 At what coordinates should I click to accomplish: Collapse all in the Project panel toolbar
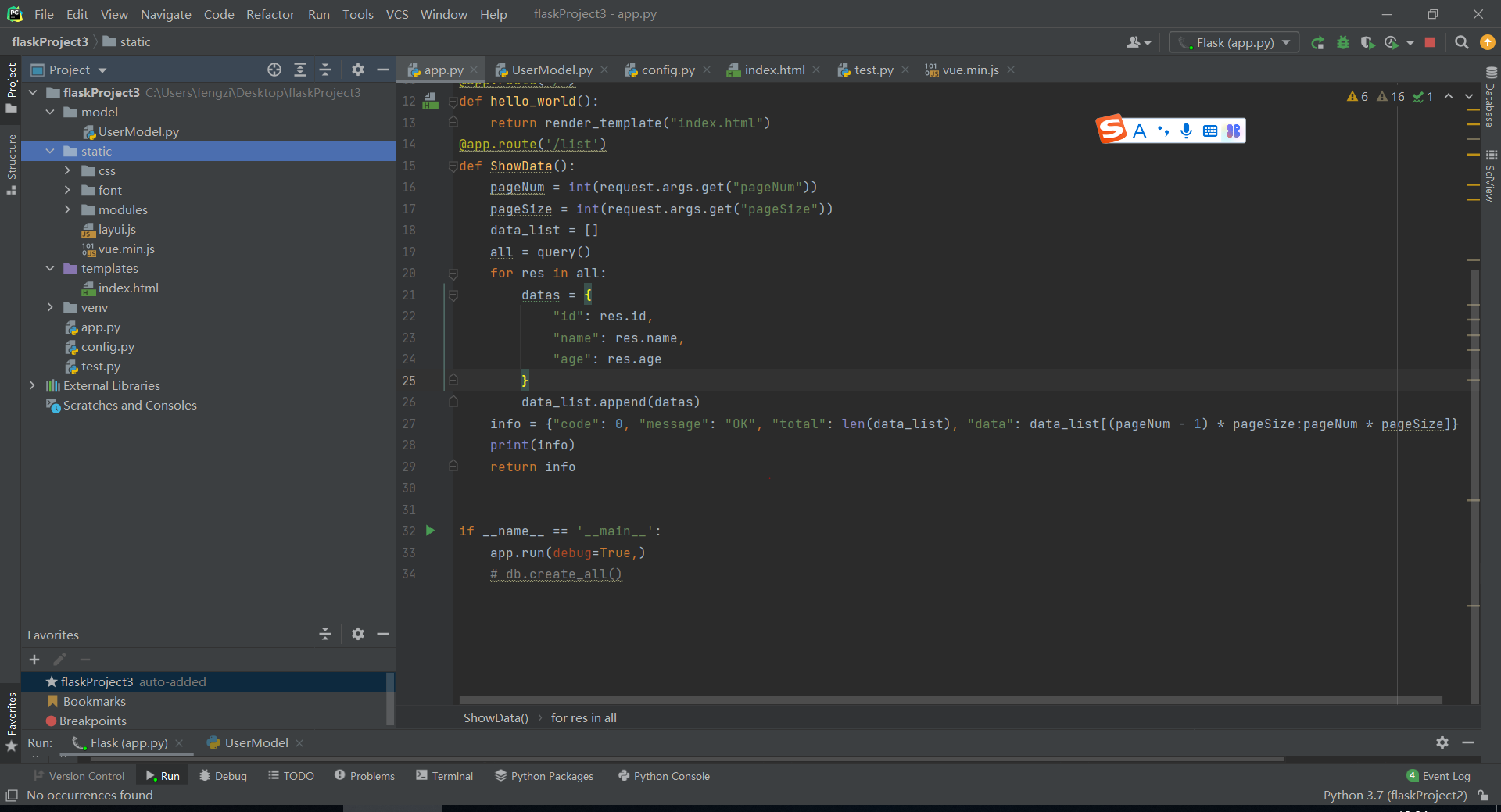325,70
